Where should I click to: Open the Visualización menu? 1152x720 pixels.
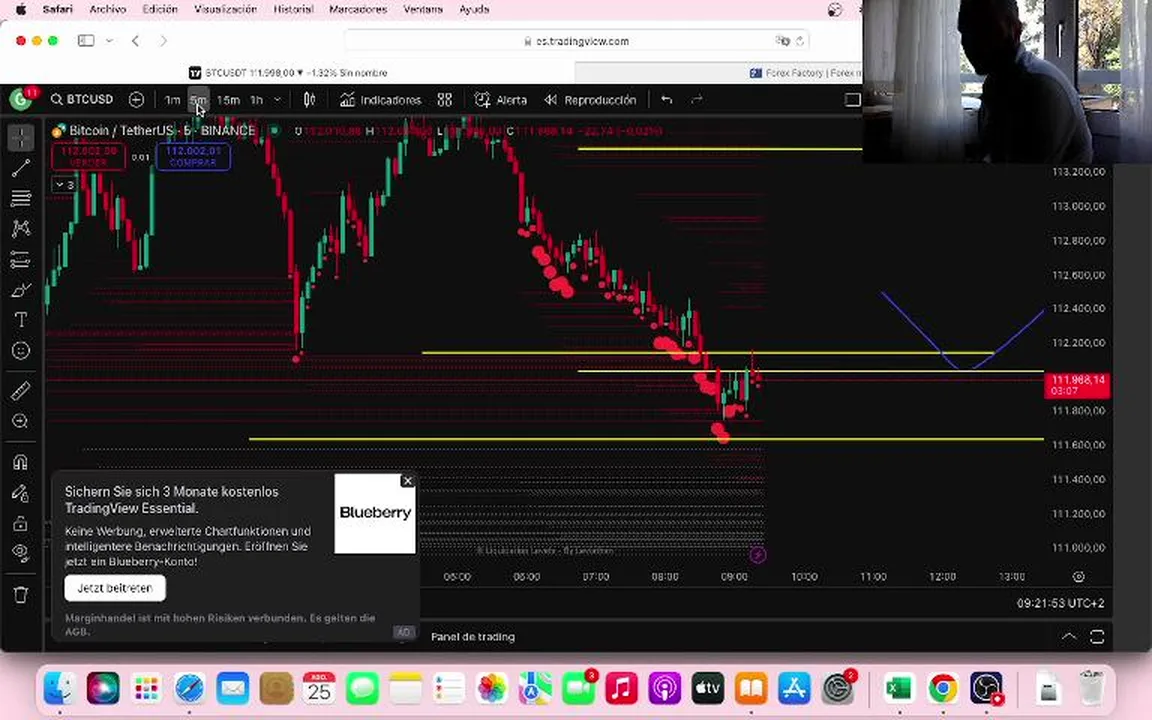[x=226, y=9]
